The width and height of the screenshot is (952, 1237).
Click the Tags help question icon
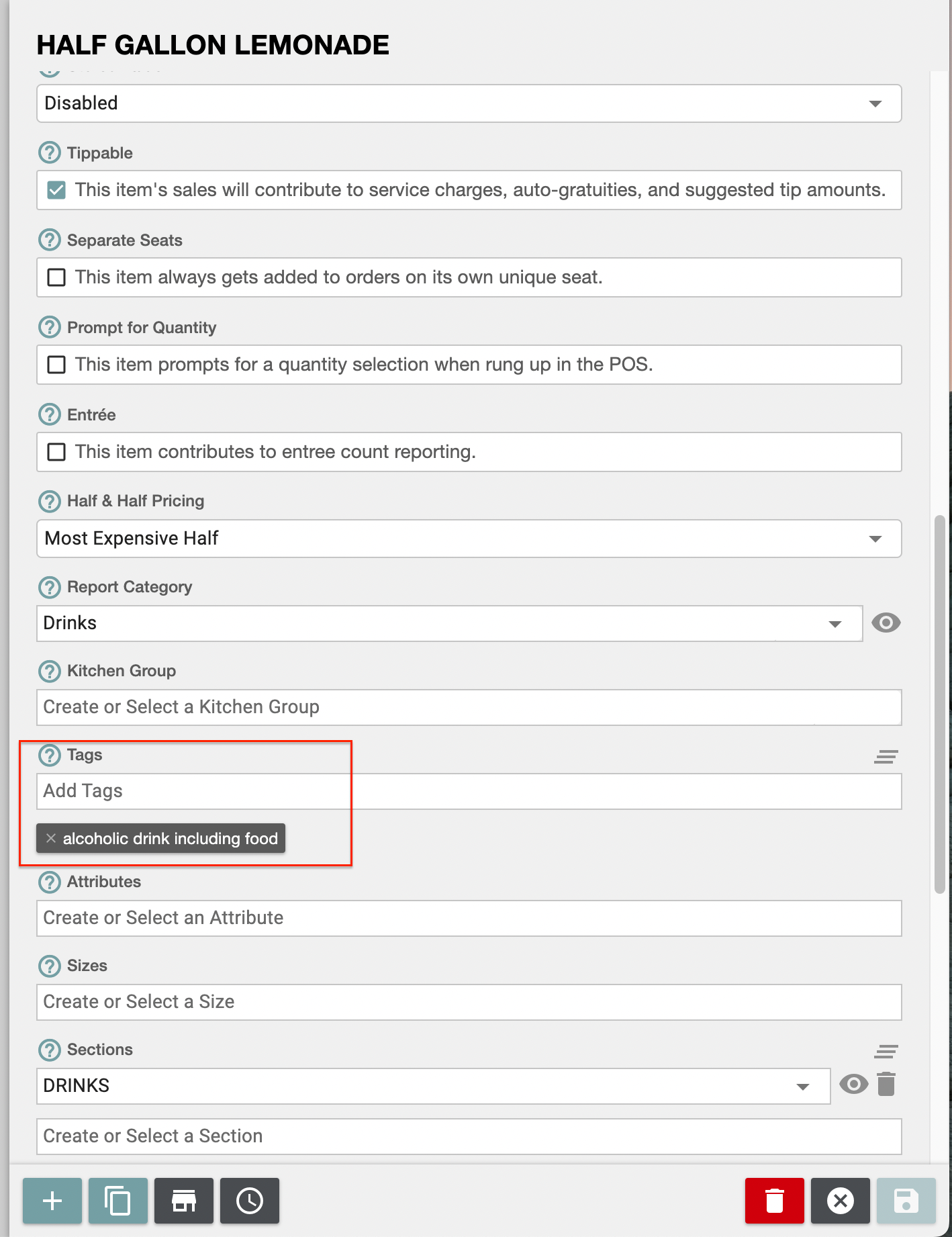click(x=50, y=755)
